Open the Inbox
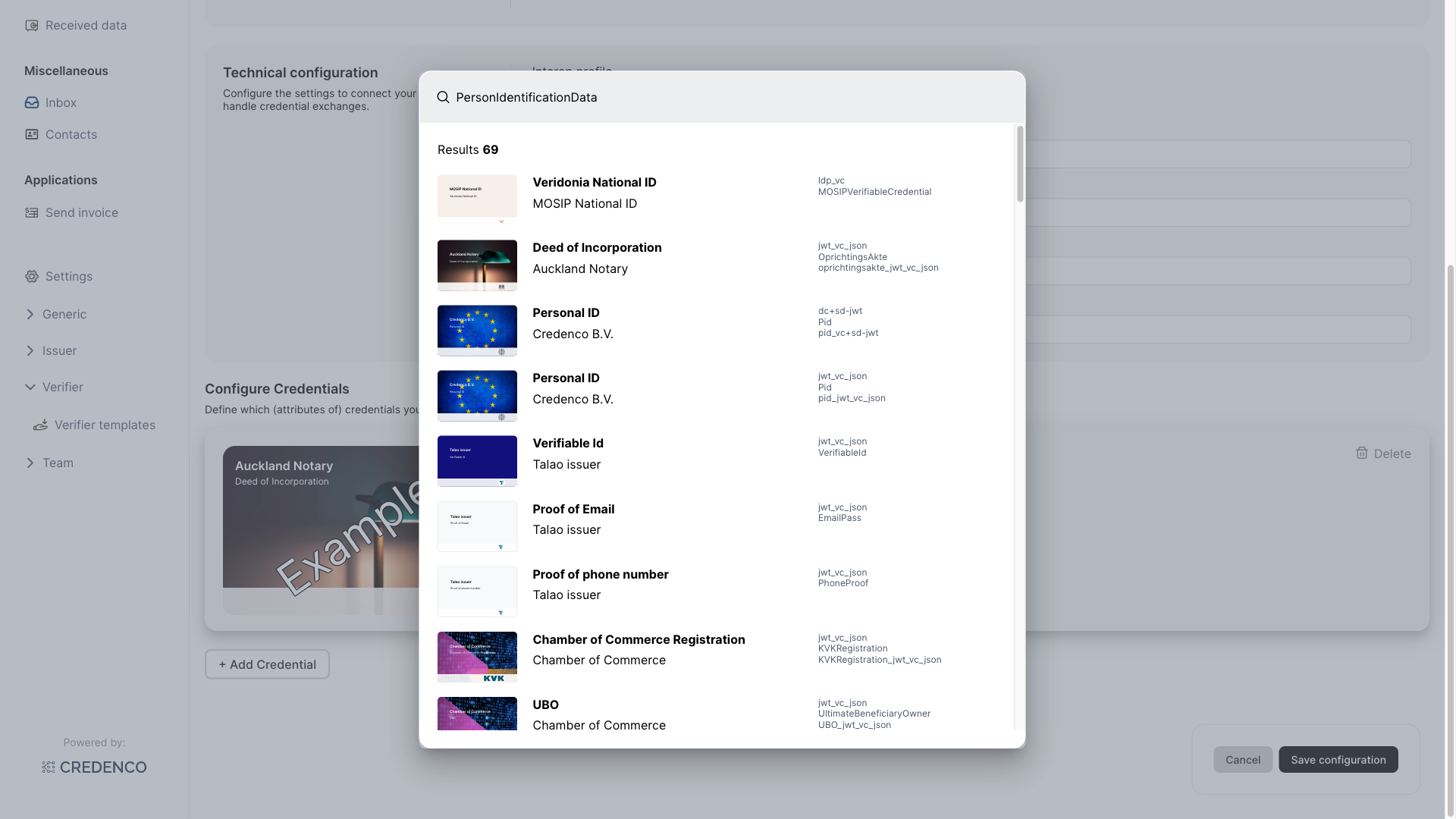This screenshot has width=1456, height=819. (61, 102)
